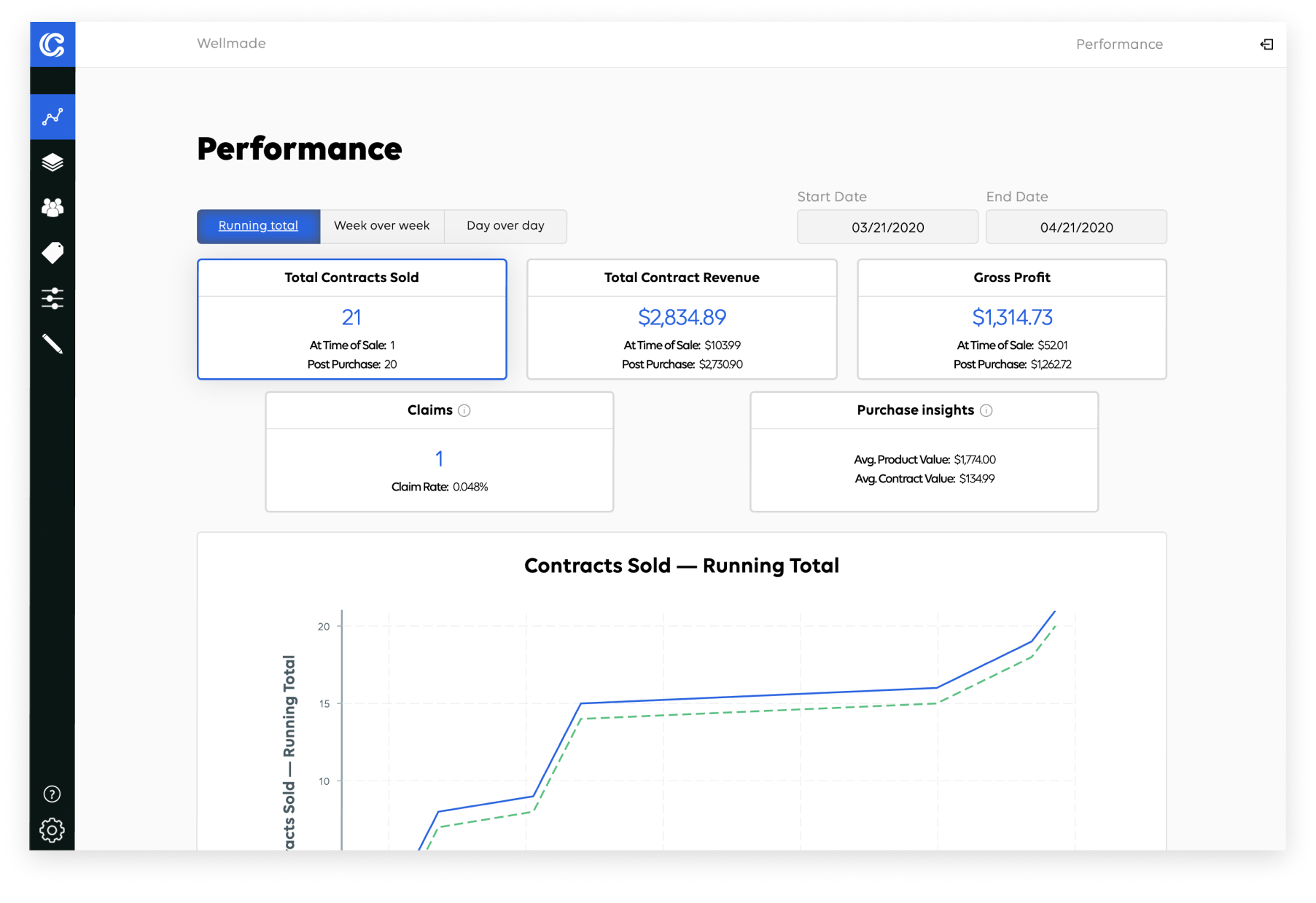1316x903 pixels.
Task: Open help question mark icon
Action: [52, 794]
